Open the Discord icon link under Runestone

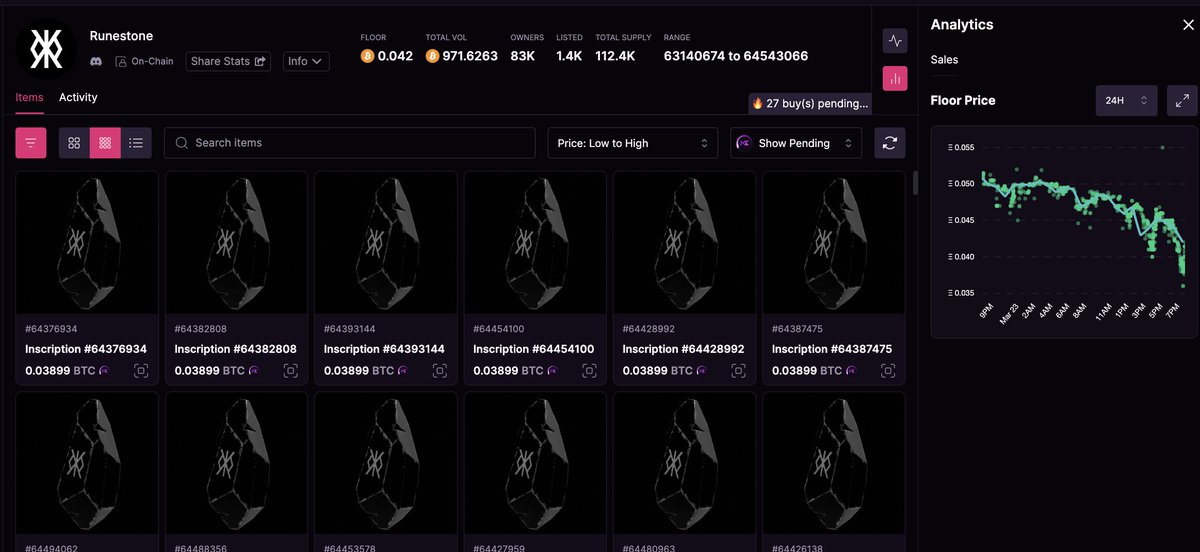coord(97,61)
